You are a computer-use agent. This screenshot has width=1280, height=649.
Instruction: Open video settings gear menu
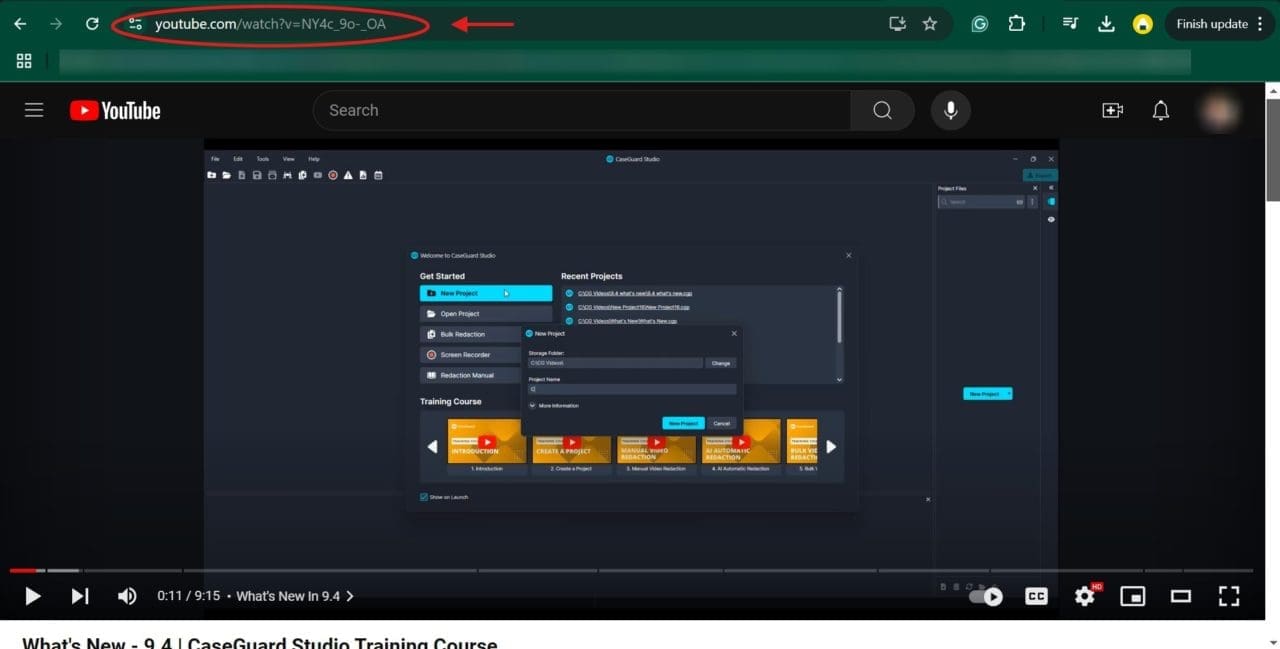(x=1085, y=596)
